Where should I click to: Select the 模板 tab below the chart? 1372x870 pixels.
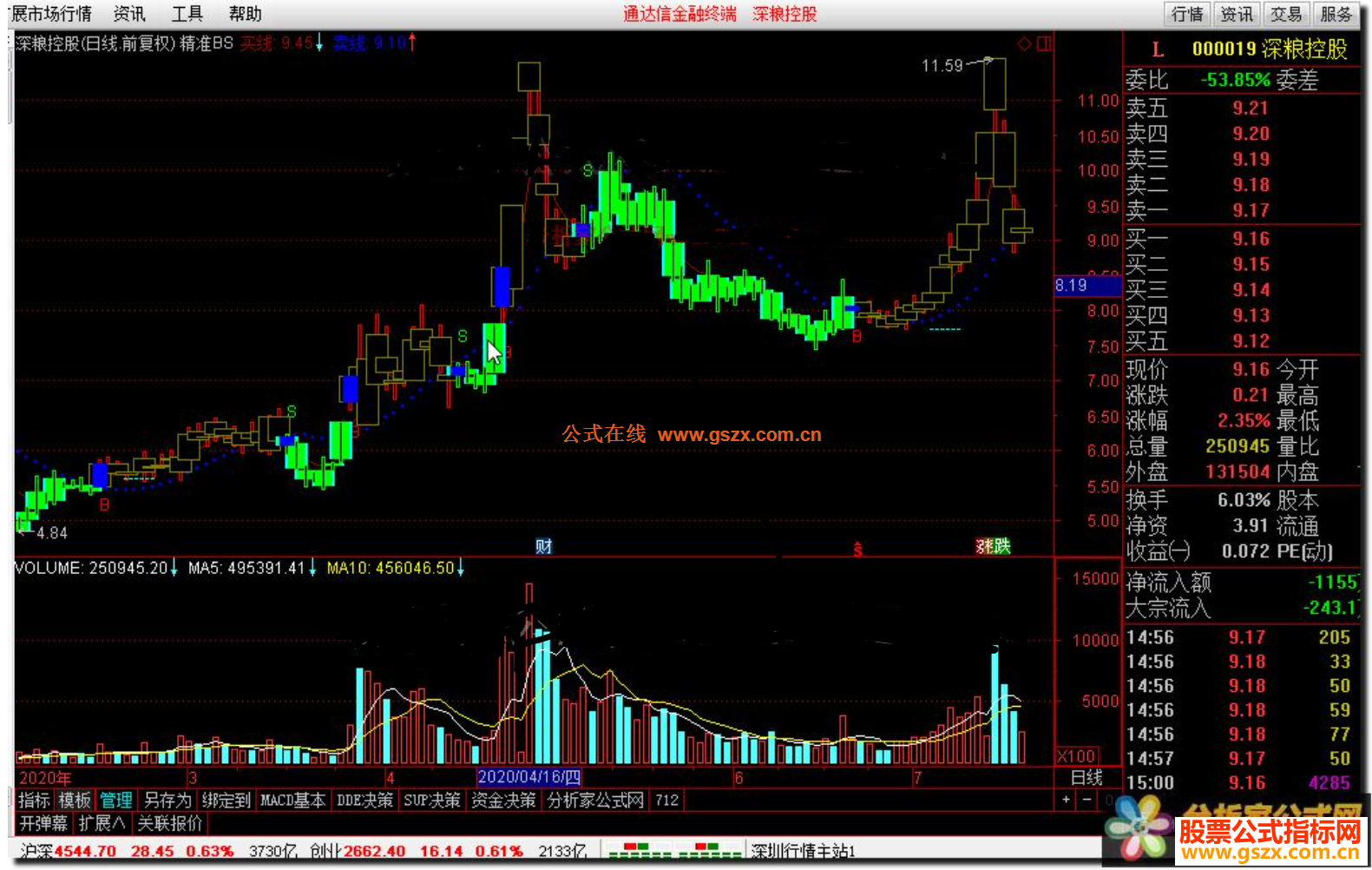(75, 800)
